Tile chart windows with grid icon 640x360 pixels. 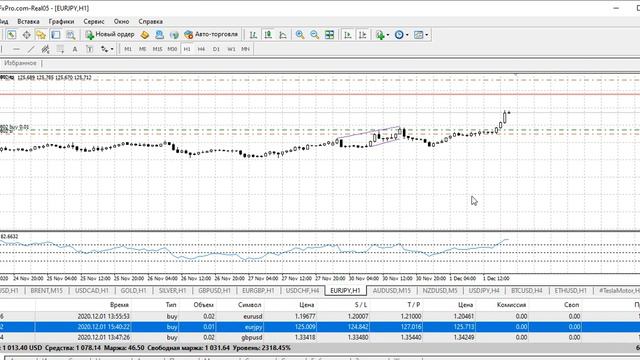[329, 35]
